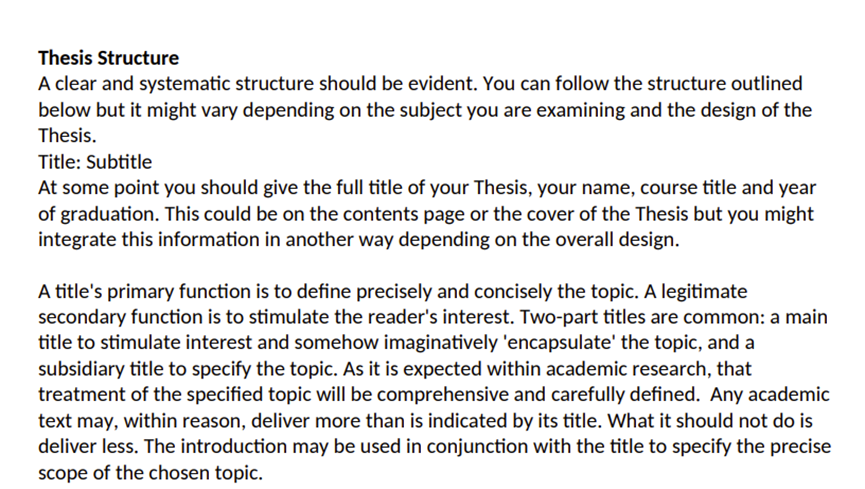Click blank line between the paragraphs
Viewport: 865px width, 489px height.
[x=432, y=265]
